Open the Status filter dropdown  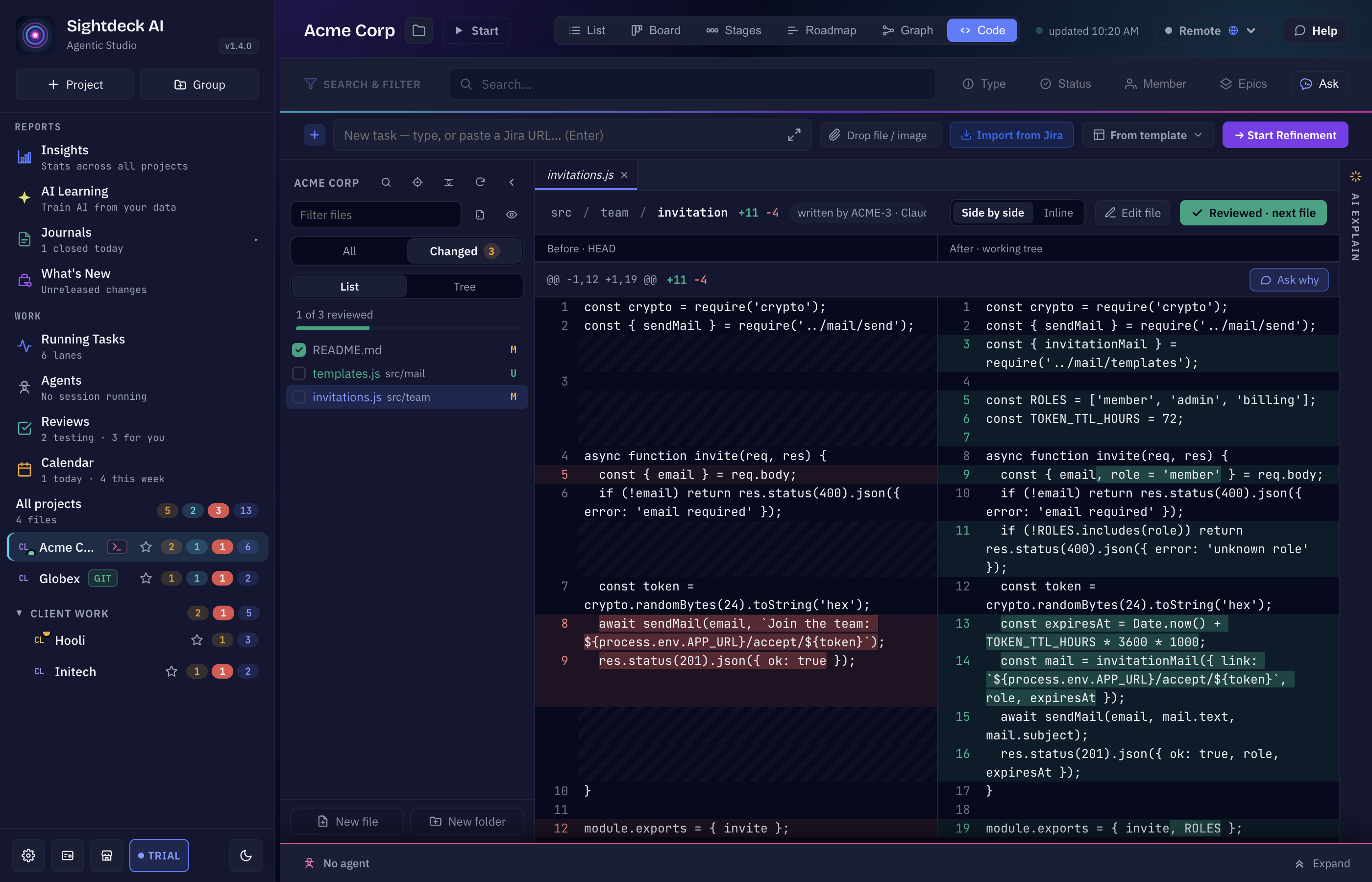point(1066,84)
